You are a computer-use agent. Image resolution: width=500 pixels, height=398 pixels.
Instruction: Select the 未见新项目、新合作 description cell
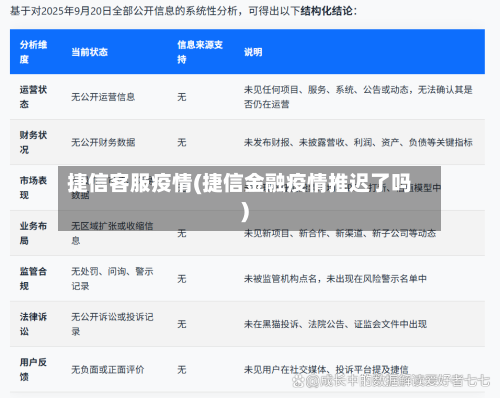[340, 233]
